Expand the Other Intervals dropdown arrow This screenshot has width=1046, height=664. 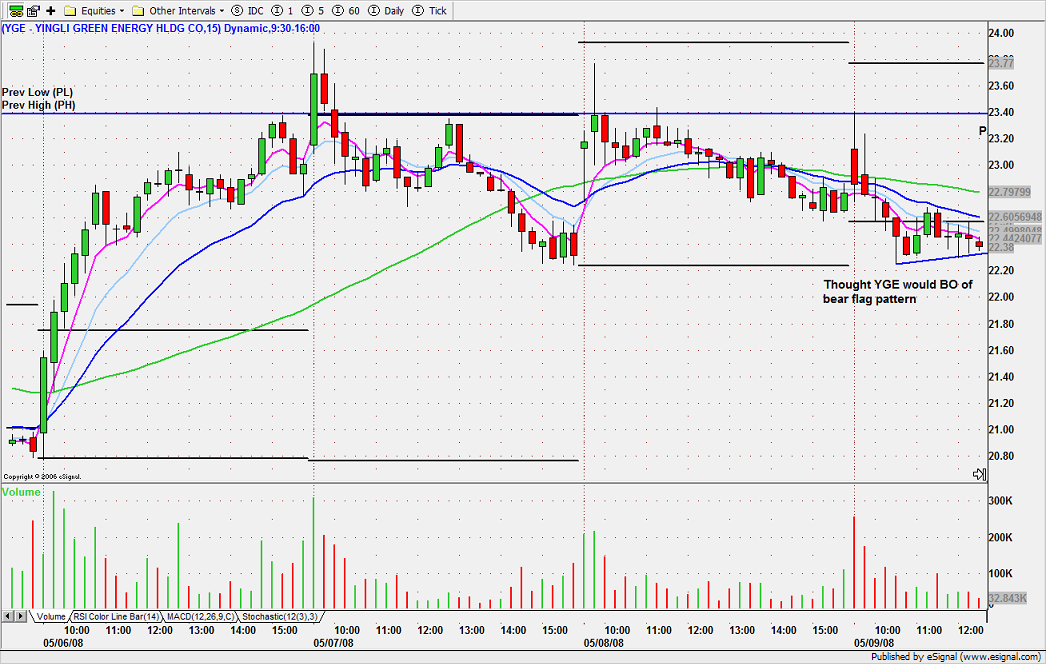(x=221, y=11)
